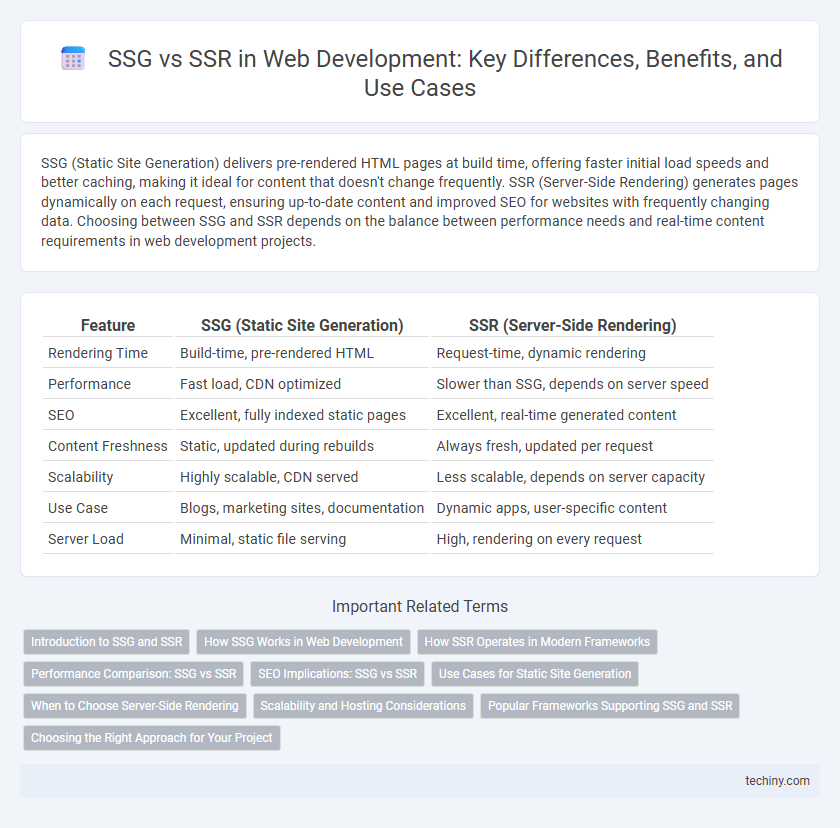This screenshot has width=840, height=828.
Task: Click 'Excellent, fully indexed static pages' cell
Action: 292,415
